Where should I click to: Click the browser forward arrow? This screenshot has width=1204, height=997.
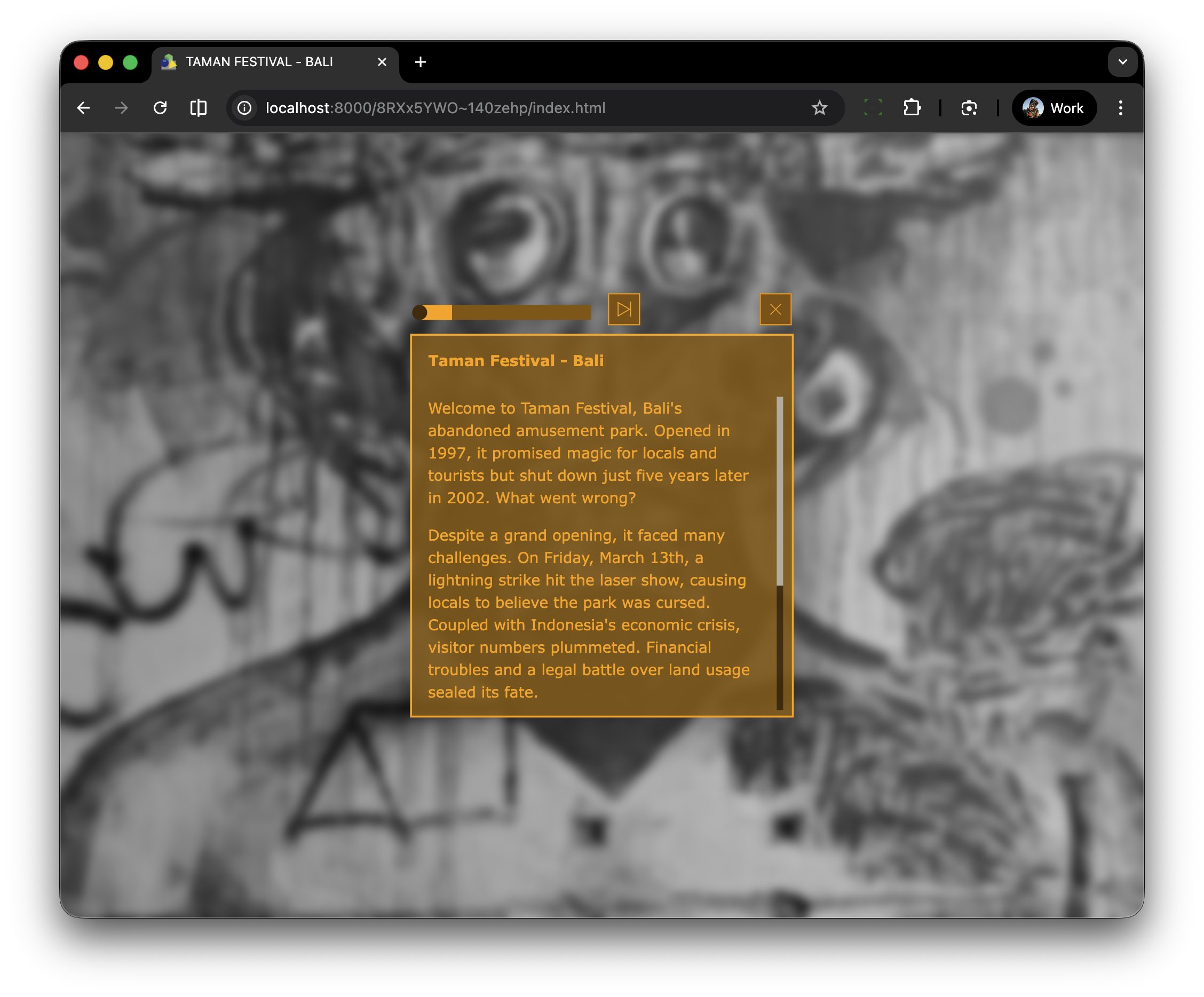[122, 108]
